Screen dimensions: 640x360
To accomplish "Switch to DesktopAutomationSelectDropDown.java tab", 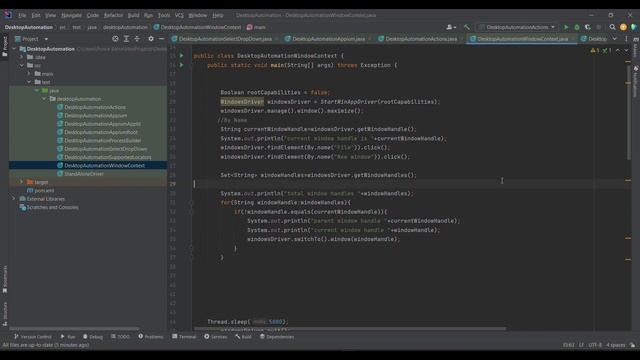I will [225, 39].
